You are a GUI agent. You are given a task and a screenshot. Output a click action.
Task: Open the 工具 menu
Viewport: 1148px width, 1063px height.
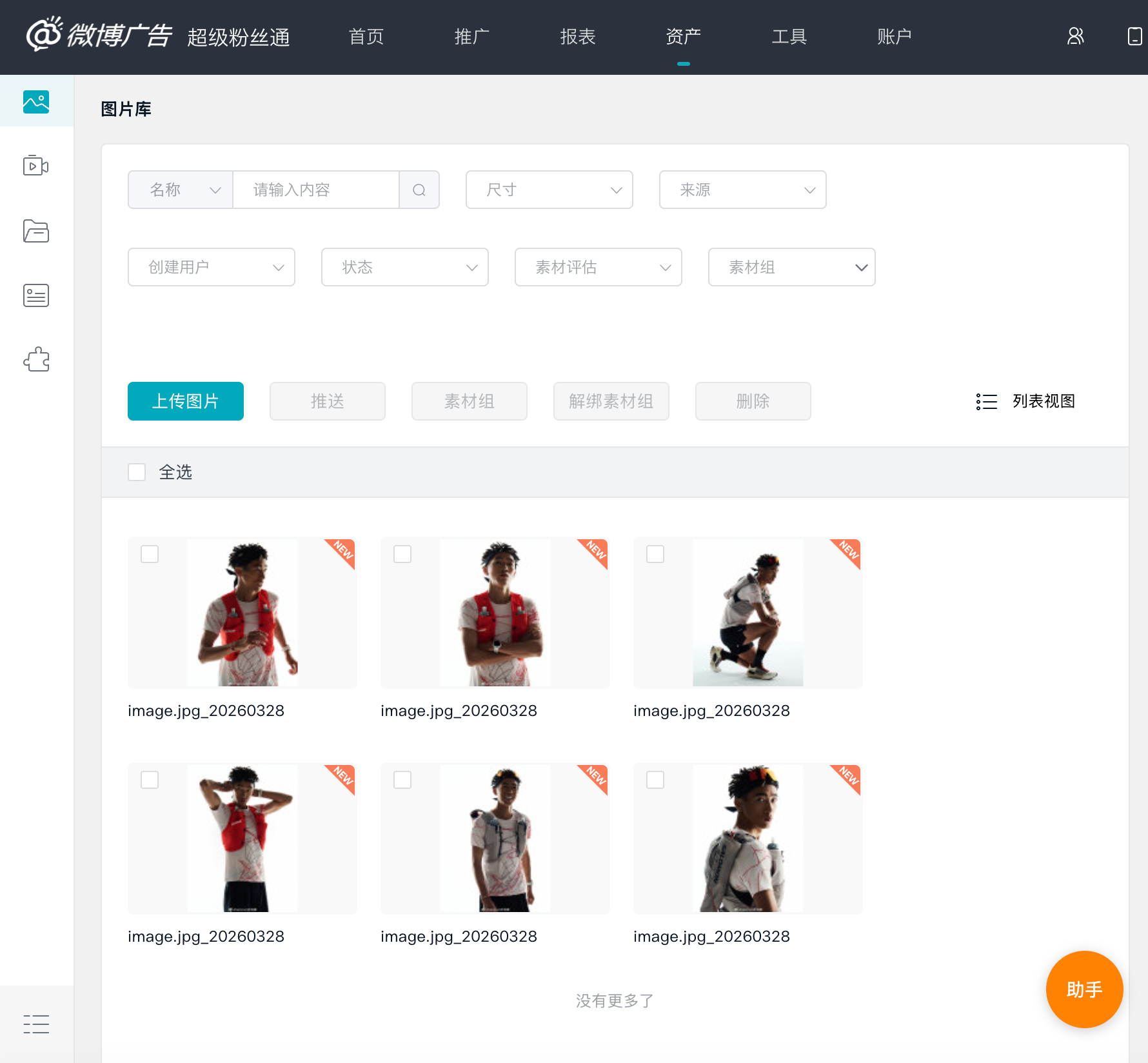pos(789,37)
